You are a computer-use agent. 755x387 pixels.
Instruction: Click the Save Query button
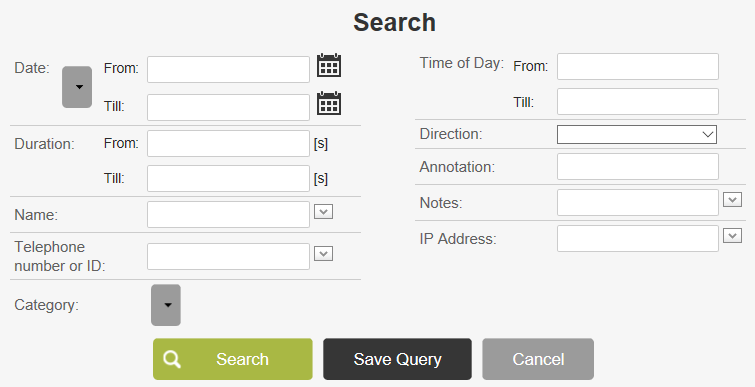397,359
